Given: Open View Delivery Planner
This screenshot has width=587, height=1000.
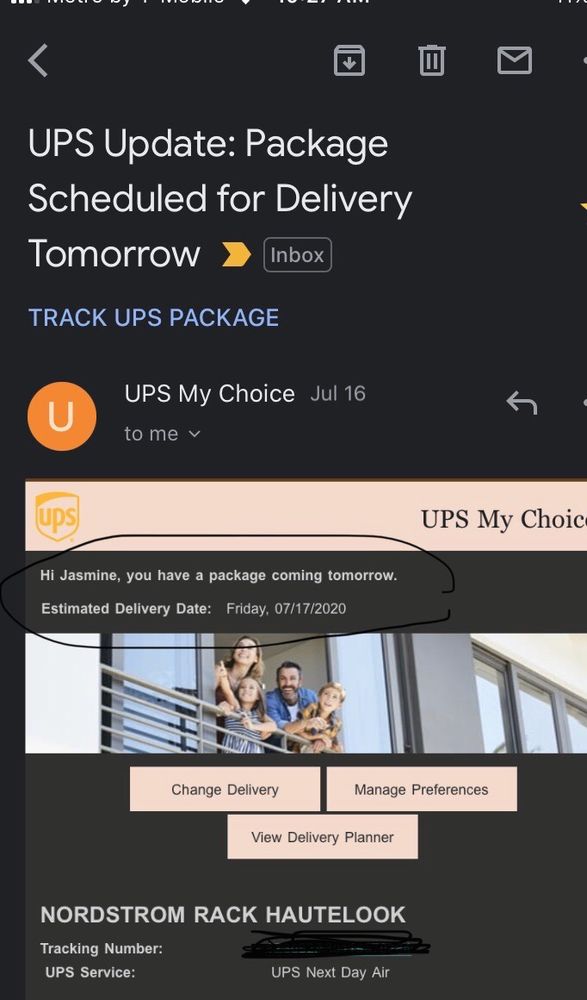Looking at the screenshot, I should point(322,837).
